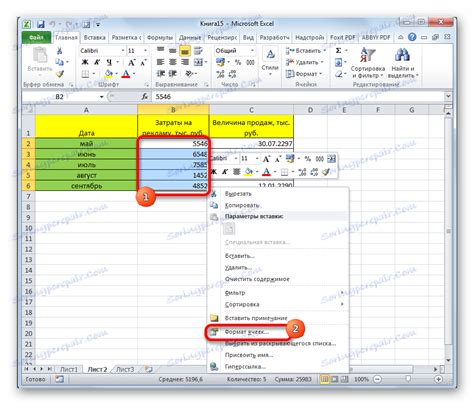Image resolution: width=474 pixels, height=405 pixels.
Task: Click the Copy icon in clipboard group
Action: (59, 62)
